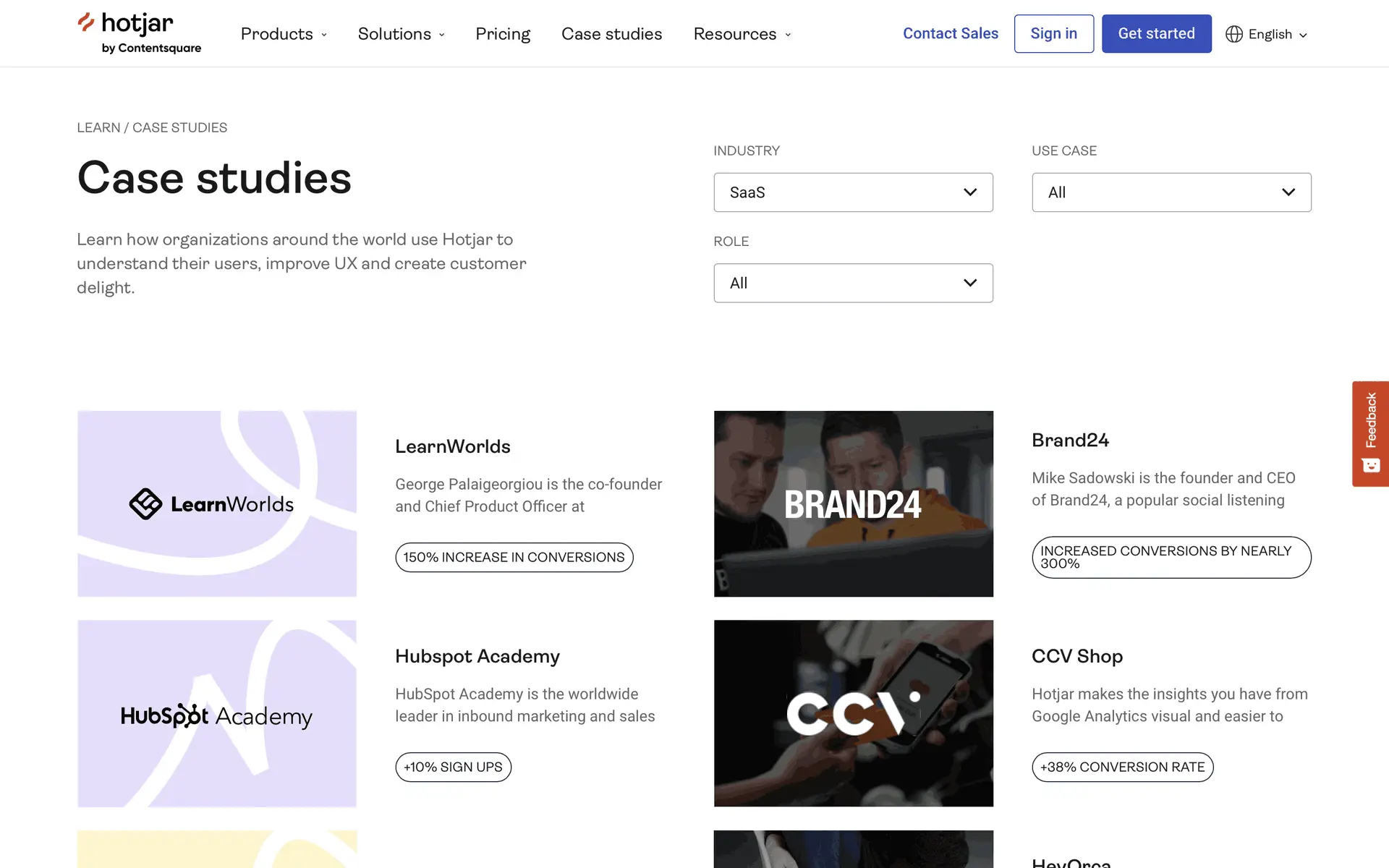Click the Hotjar logo in header
The image size is (1389, 868).
pyautogui.click(x=139, y=33)
